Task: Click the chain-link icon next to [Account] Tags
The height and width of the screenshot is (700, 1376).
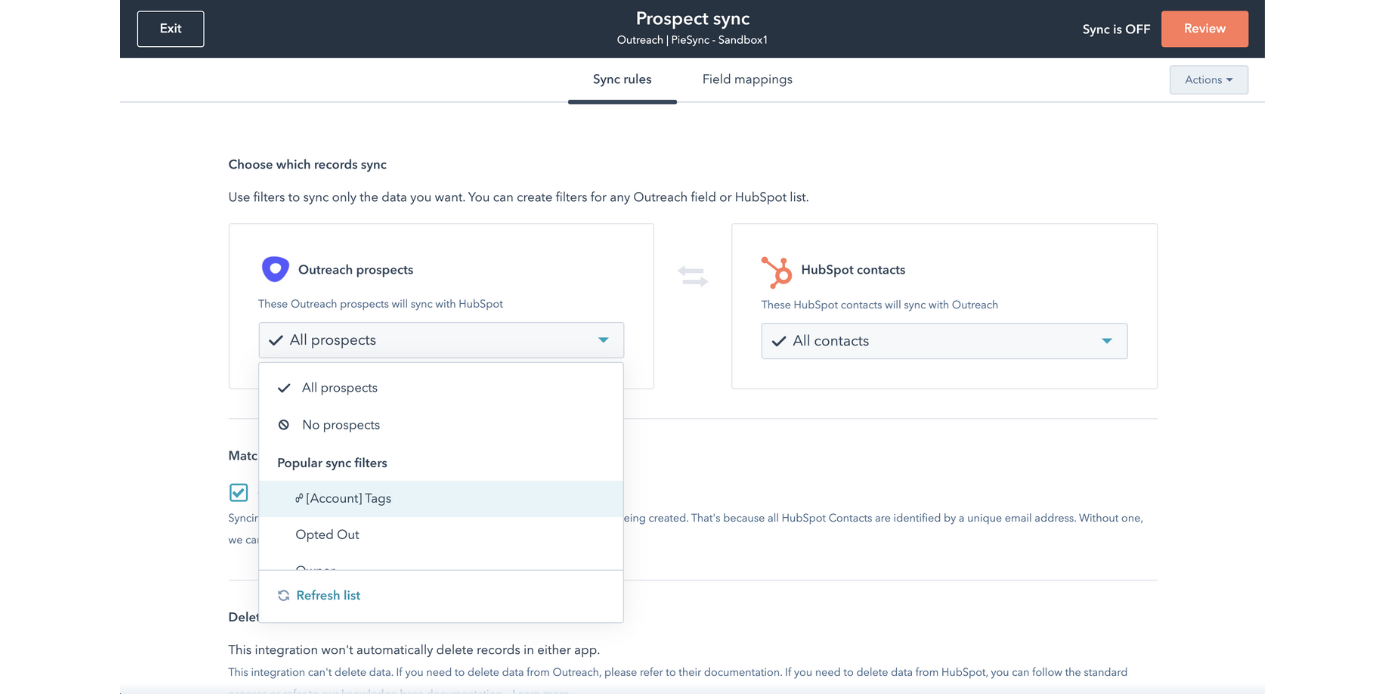Action: pyautogui.click(x=298, y=497)
